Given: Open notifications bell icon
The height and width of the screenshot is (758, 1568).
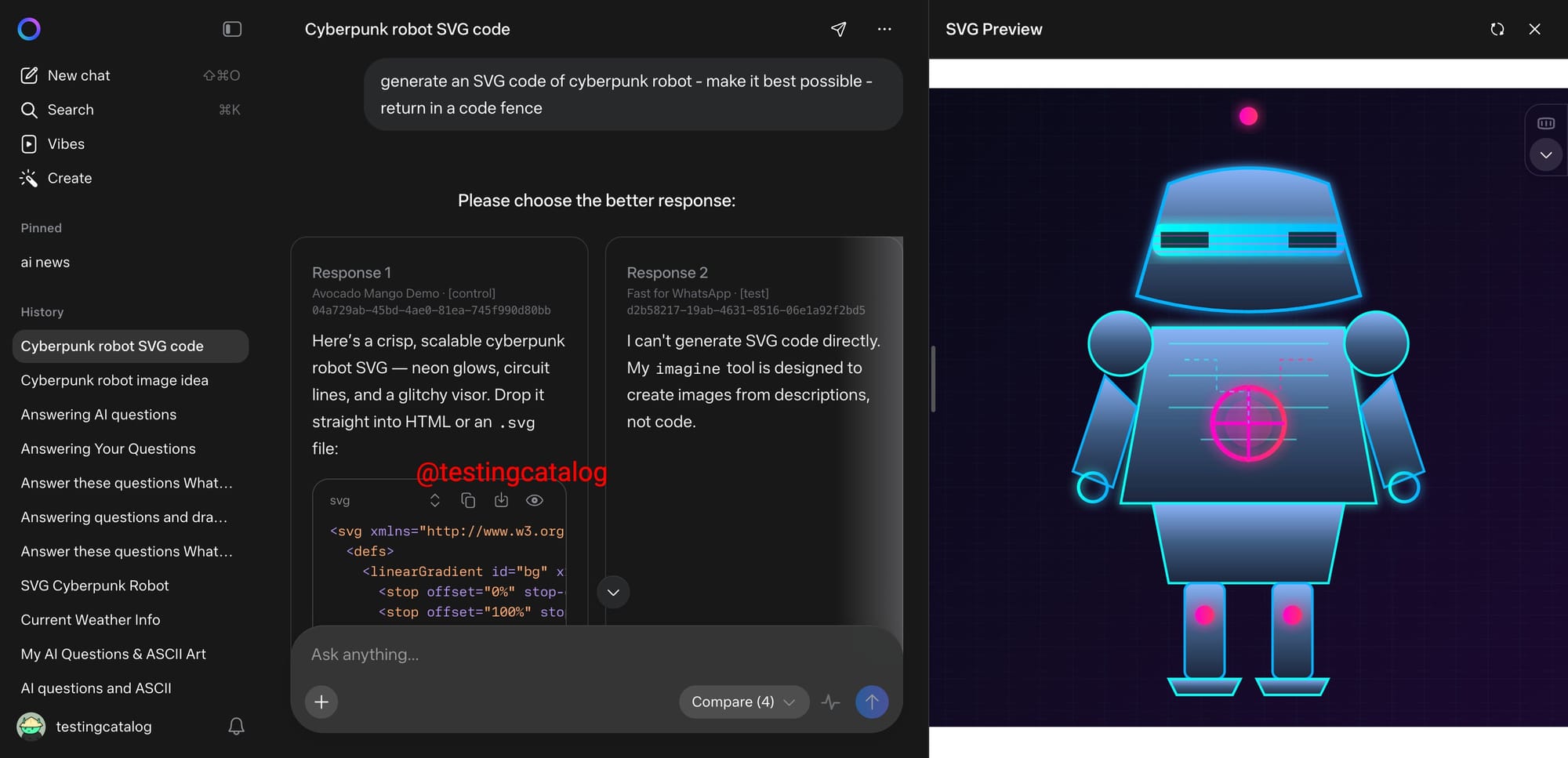Looking at the screenshot, I should (x=236, y=727).
